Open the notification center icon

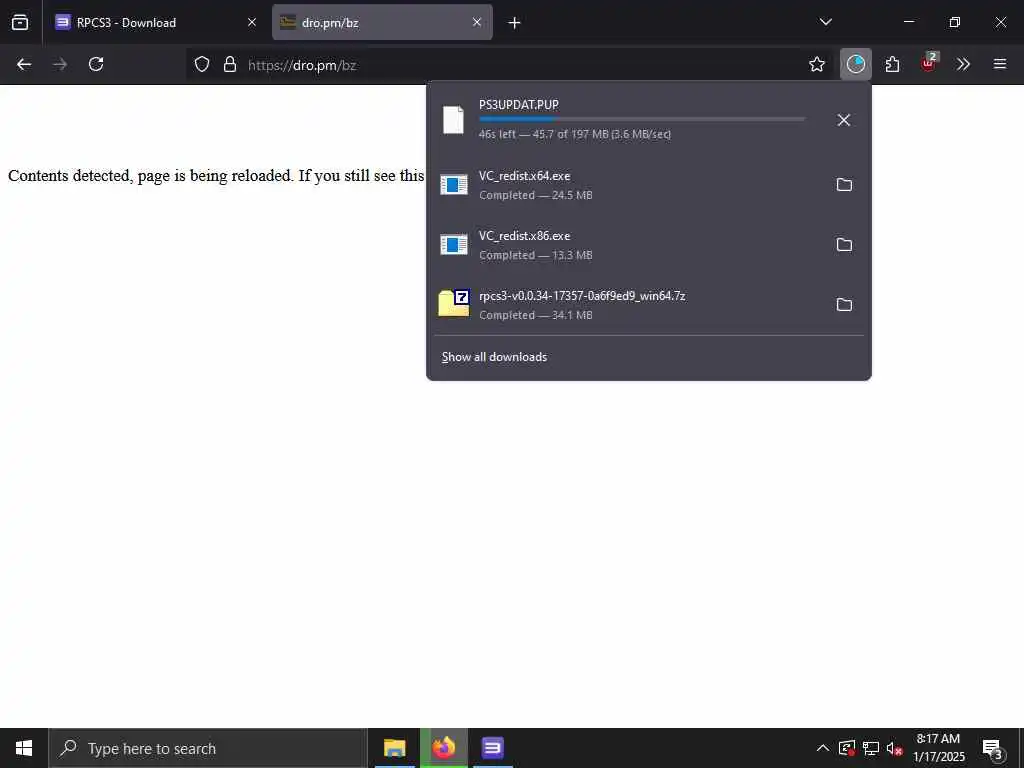click(993, 749)
